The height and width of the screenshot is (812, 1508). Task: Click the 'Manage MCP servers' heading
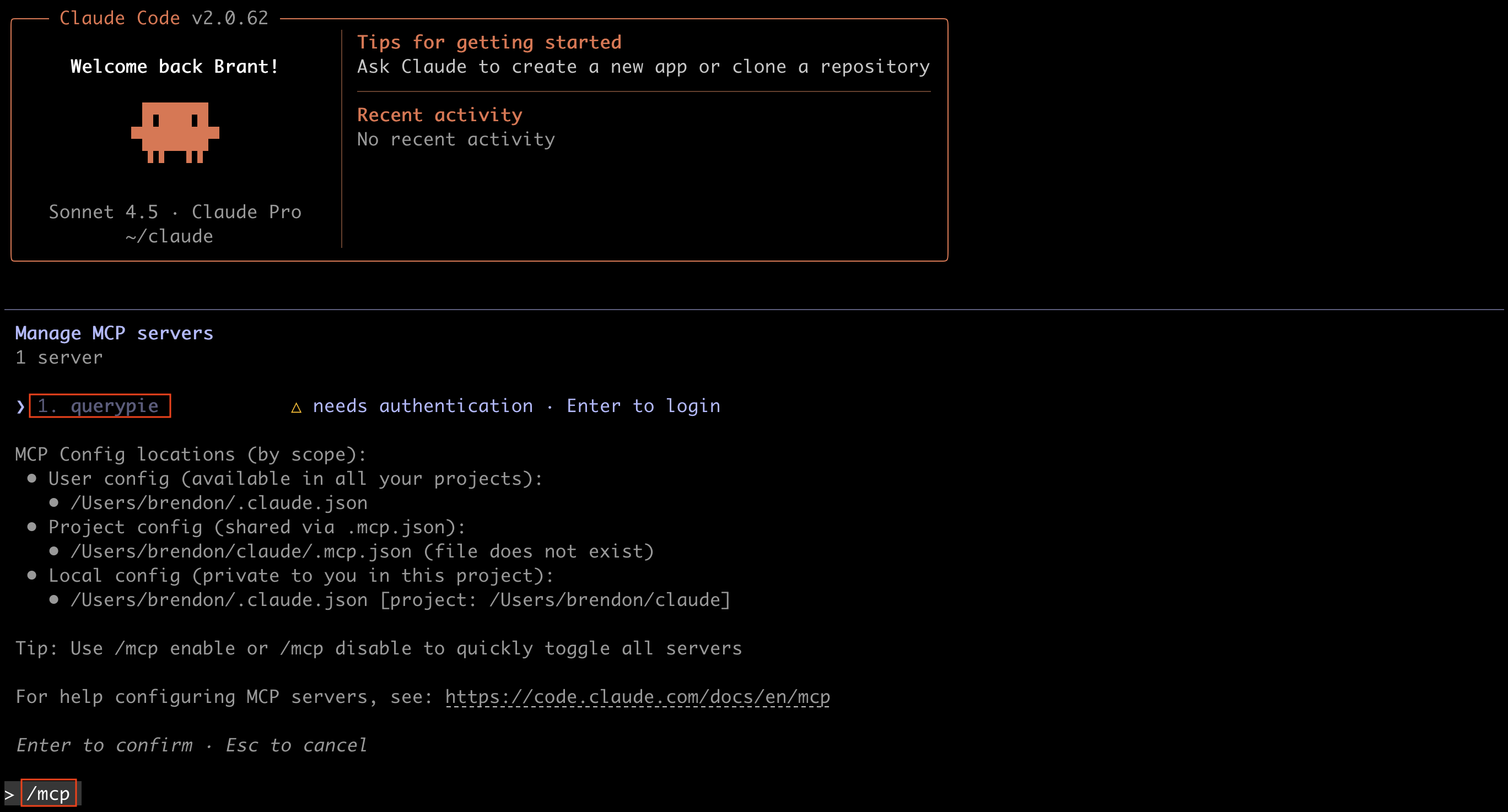pyautogui.click(x=114, y=333)
